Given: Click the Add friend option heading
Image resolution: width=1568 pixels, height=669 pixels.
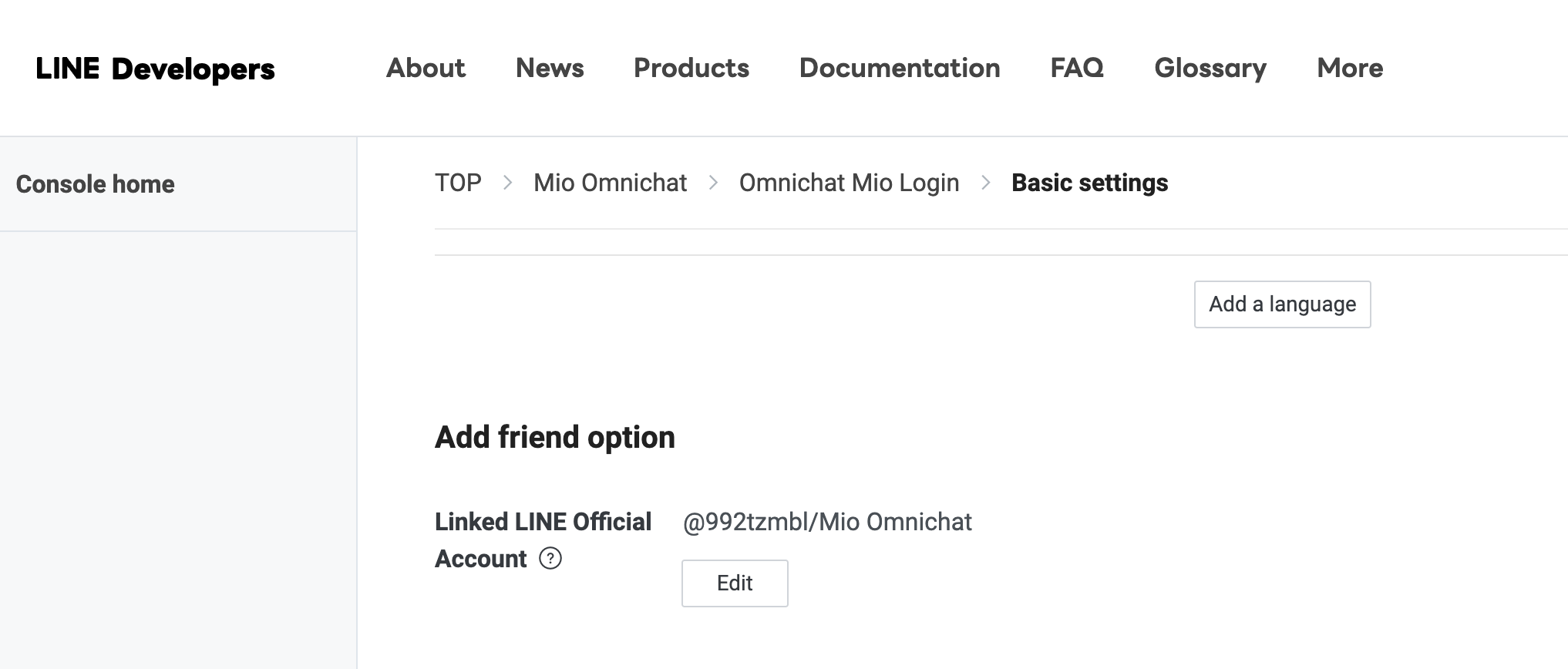Looking at the screenshot, I should pyautogui.click(x=555, y=437).
